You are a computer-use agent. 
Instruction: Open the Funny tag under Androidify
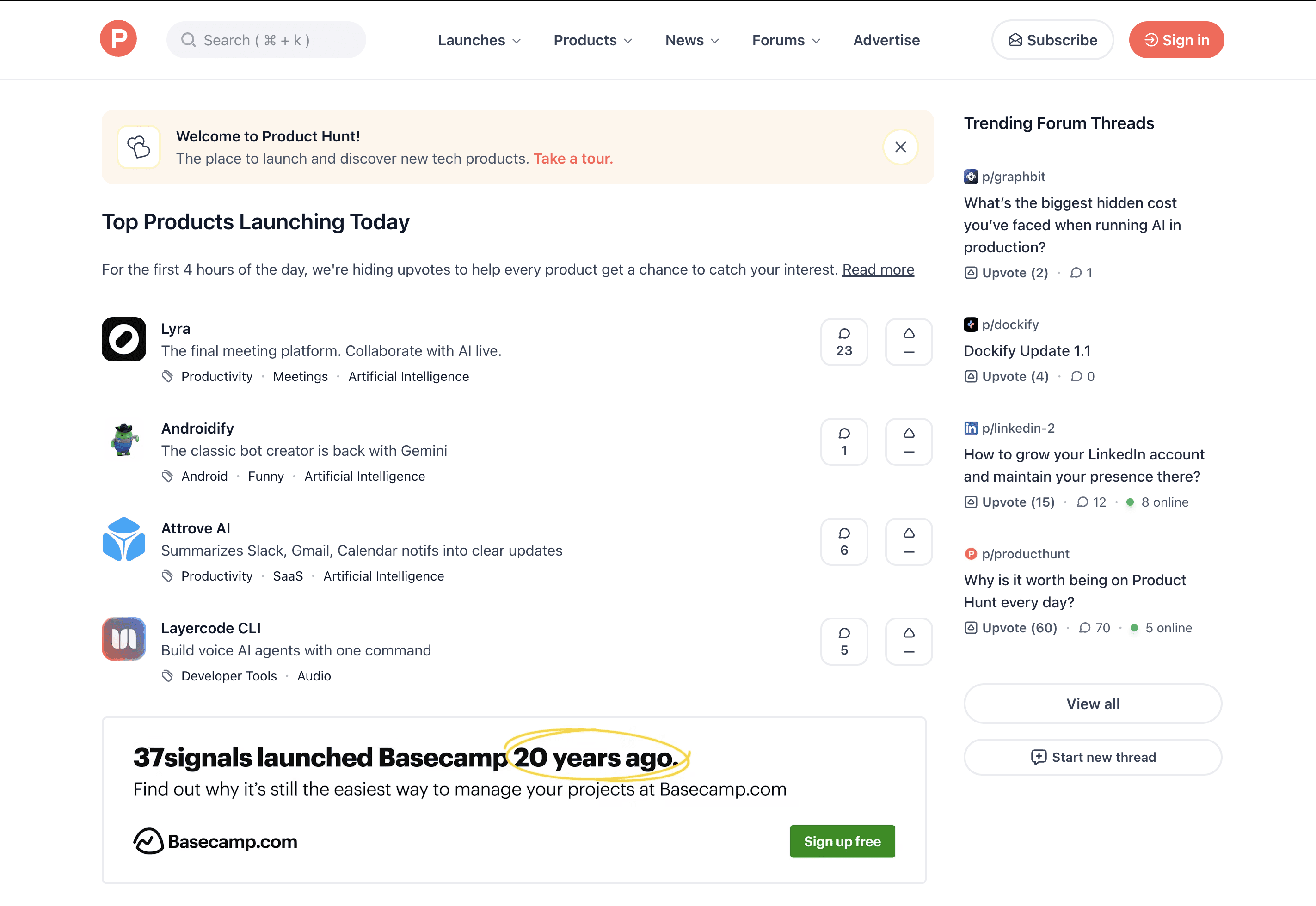tap(266, 476)
